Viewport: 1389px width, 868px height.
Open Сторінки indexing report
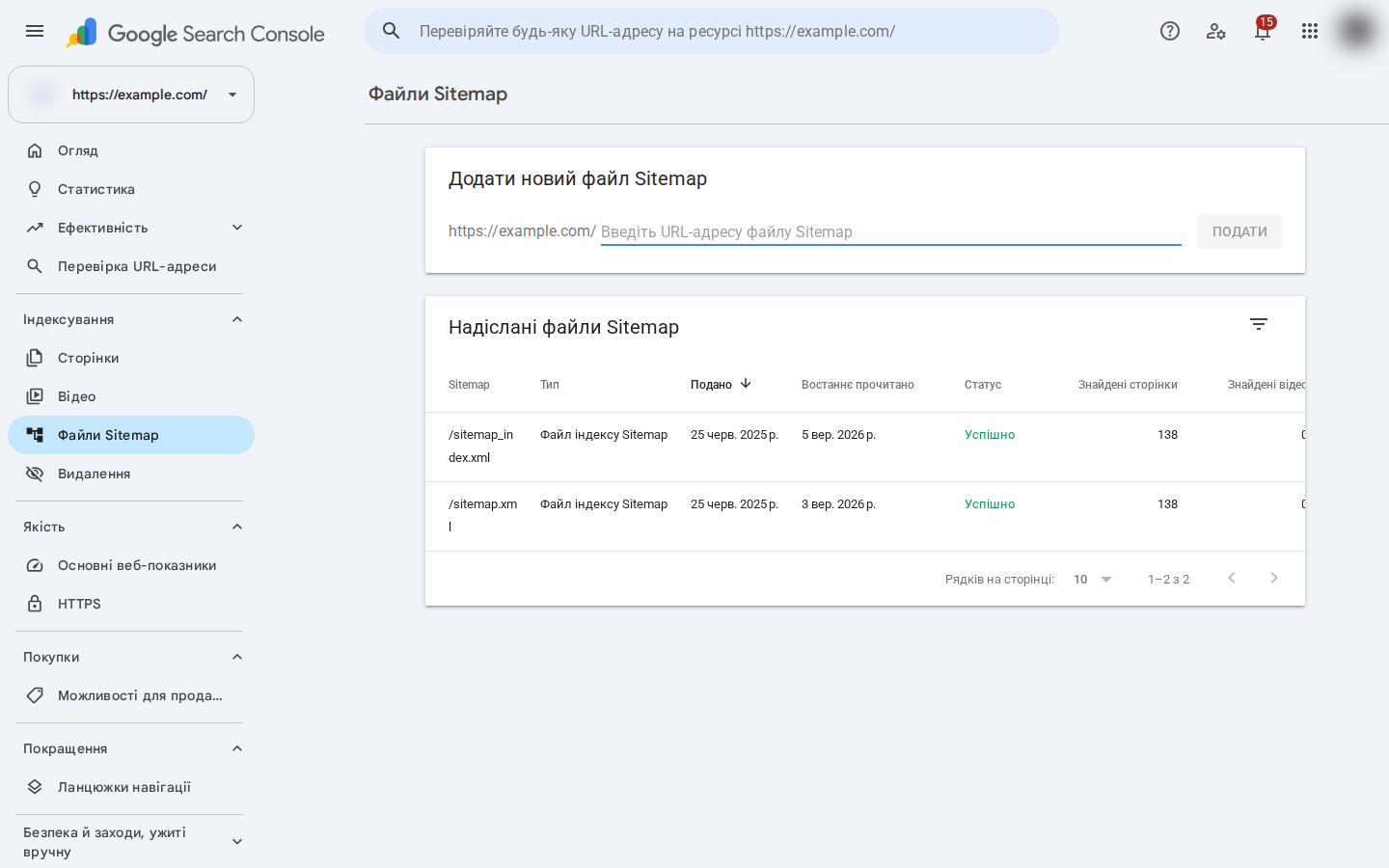coord(131,358)
